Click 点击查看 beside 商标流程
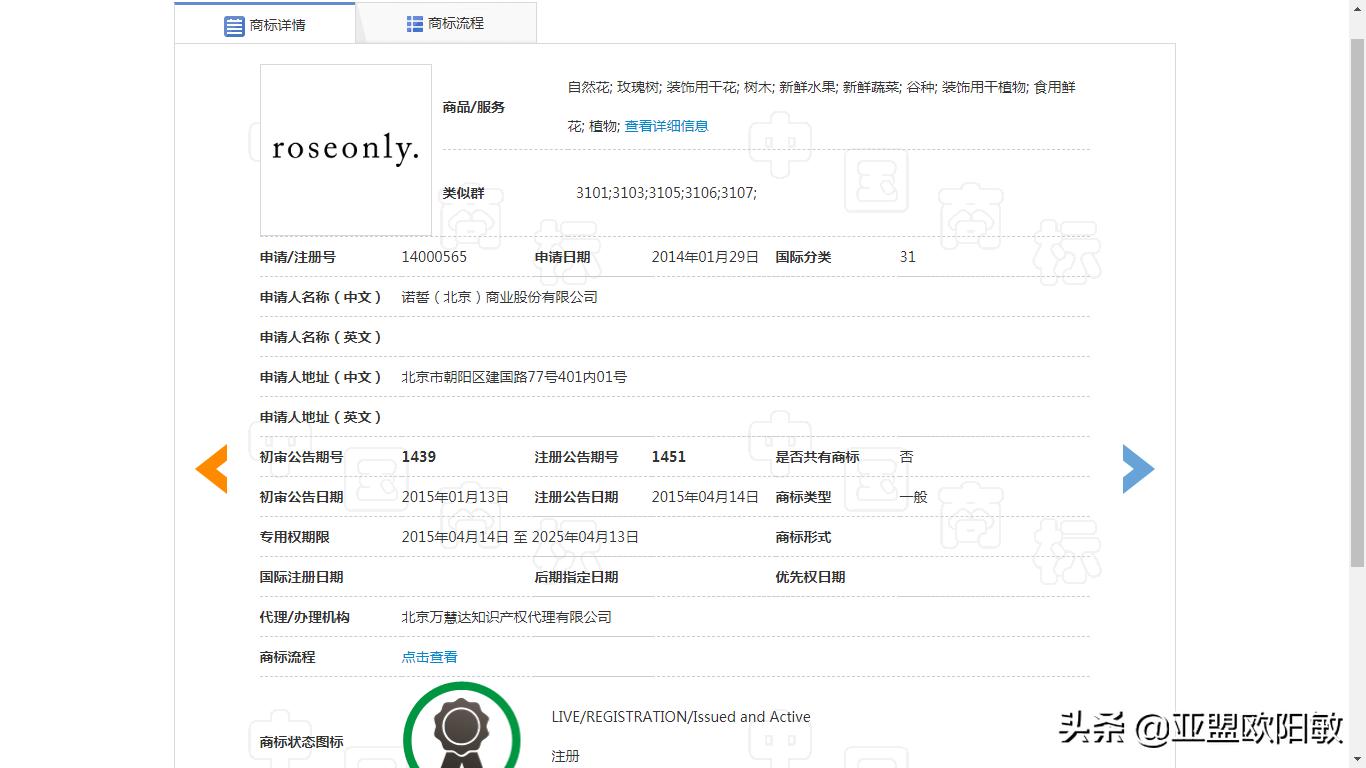This screenshot has width=1366, height=768. [x=428, y=657]
